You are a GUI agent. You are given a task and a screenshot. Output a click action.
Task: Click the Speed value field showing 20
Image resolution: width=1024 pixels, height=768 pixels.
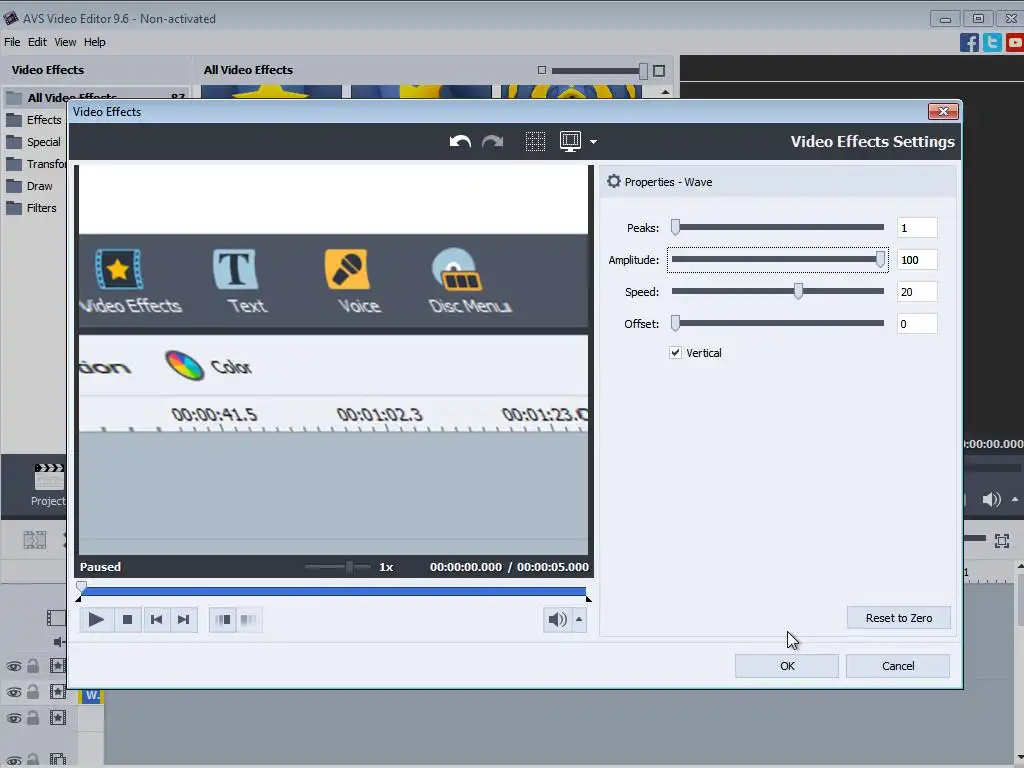(x=917, y=292)
